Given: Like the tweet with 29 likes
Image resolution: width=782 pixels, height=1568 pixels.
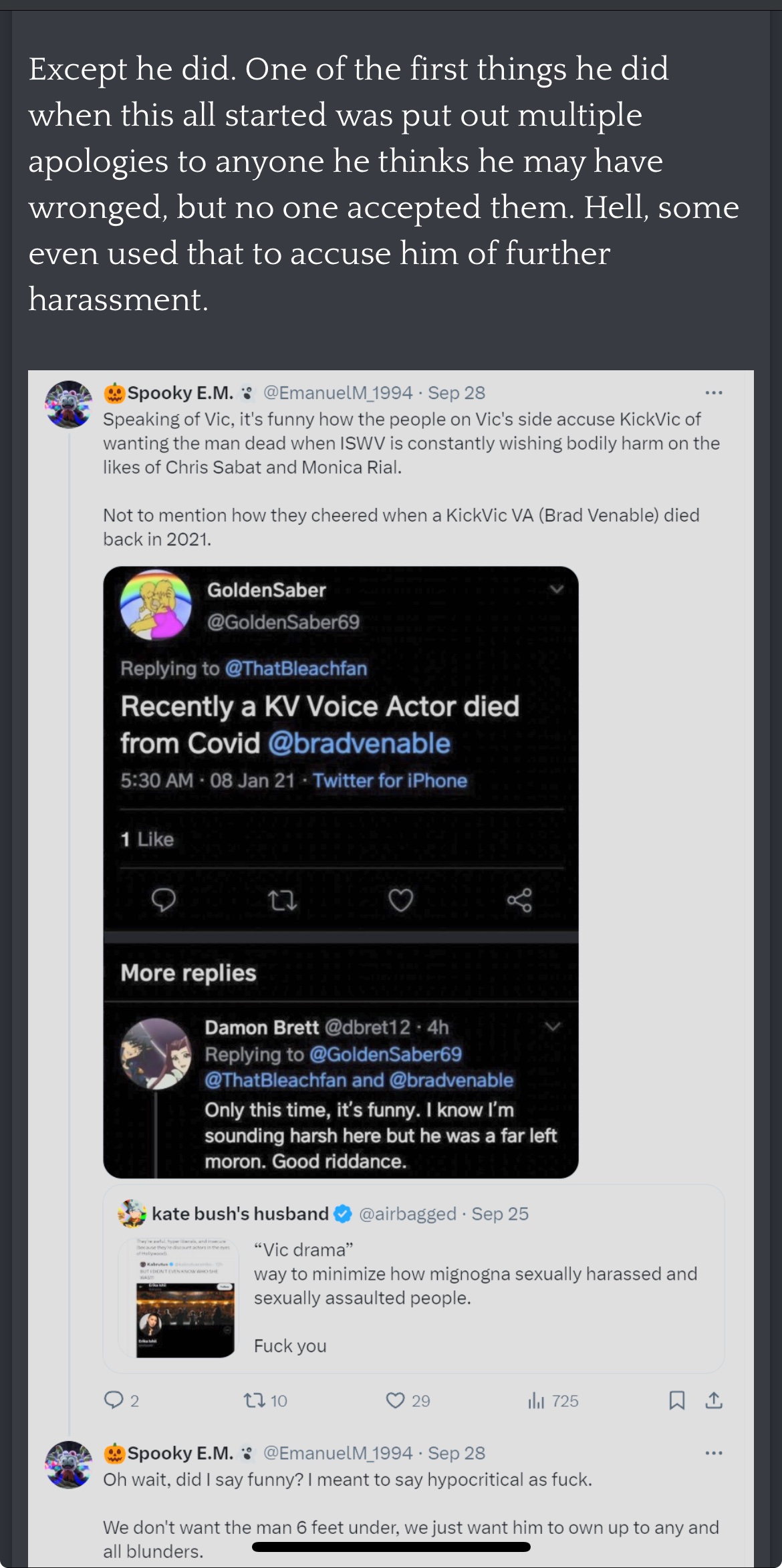Looking at the screenshot, I should (396, 1400).
